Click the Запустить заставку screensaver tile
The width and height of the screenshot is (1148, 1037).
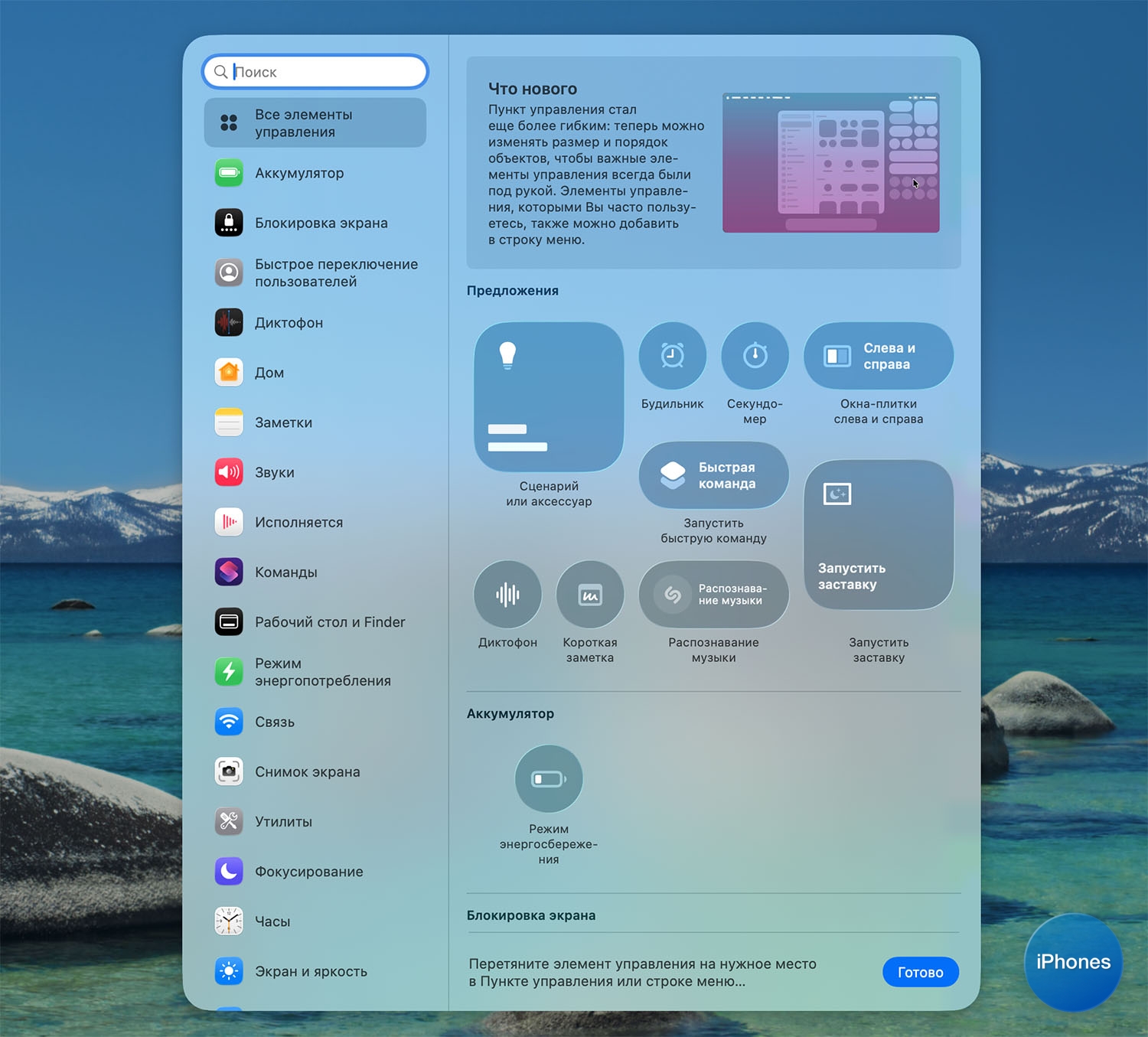coord(879,534)
